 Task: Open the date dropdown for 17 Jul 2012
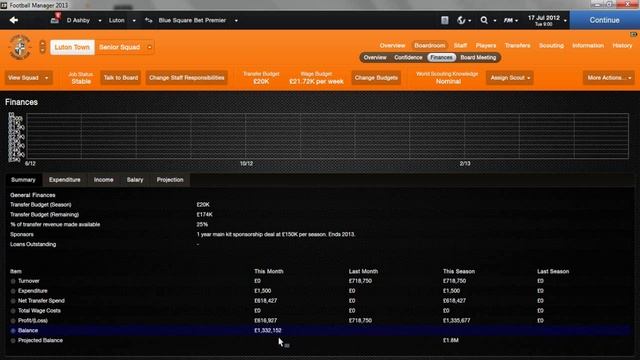pos(565,20)
